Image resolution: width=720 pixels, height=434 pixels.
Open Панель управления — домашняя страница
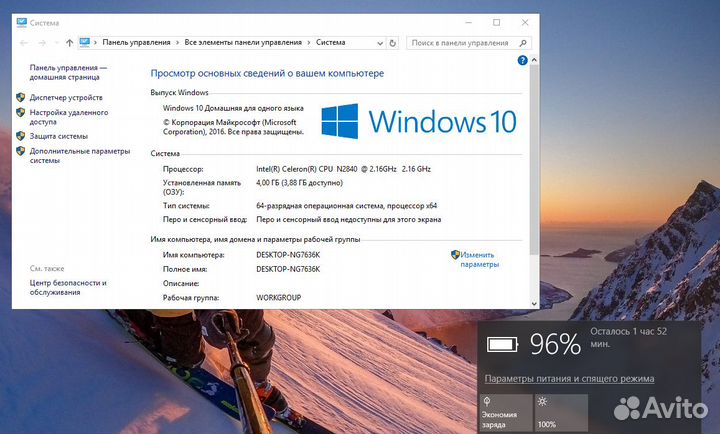(x=68, y=73)
